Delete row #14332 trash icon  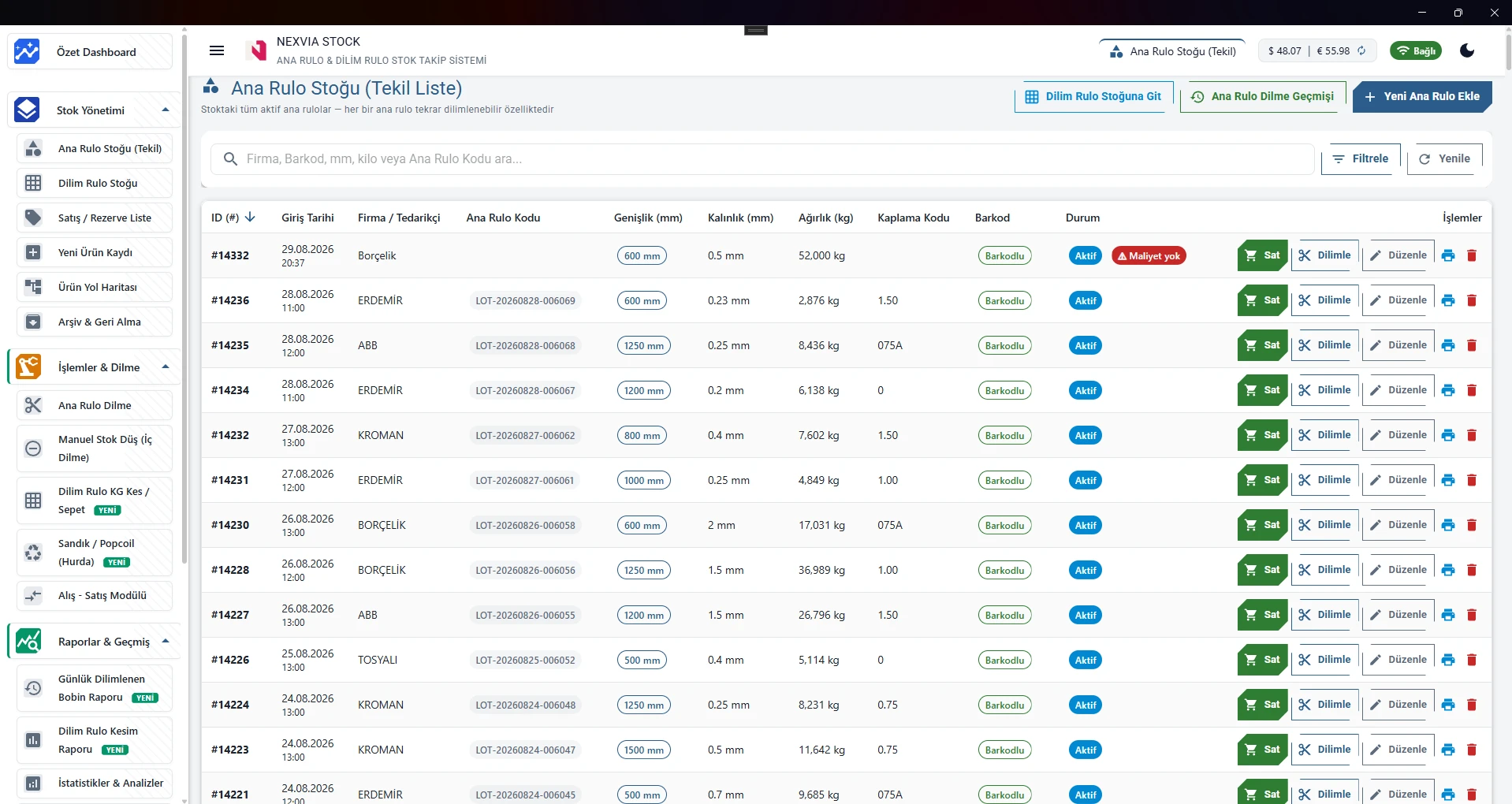click(x=1472, y=255)
